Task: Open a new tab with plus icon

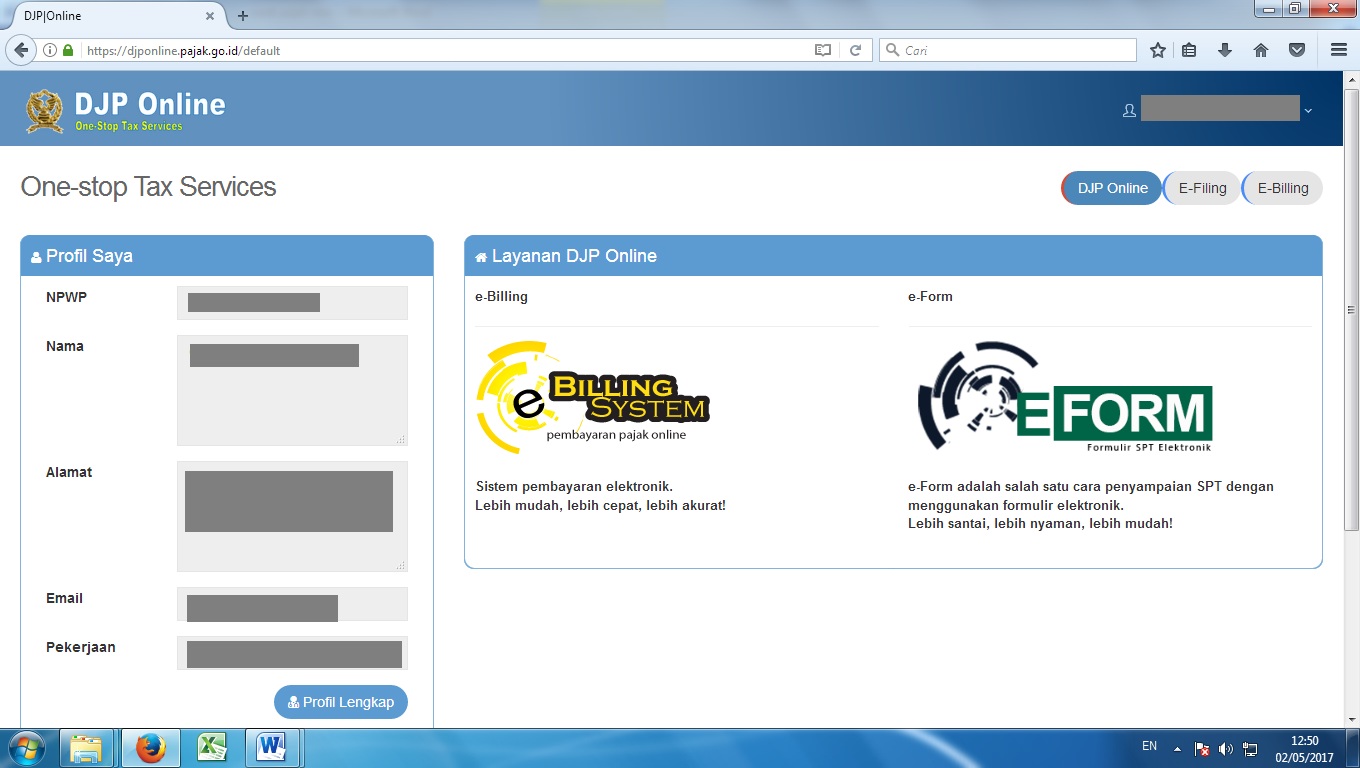Action: click(x=243, y=16)
